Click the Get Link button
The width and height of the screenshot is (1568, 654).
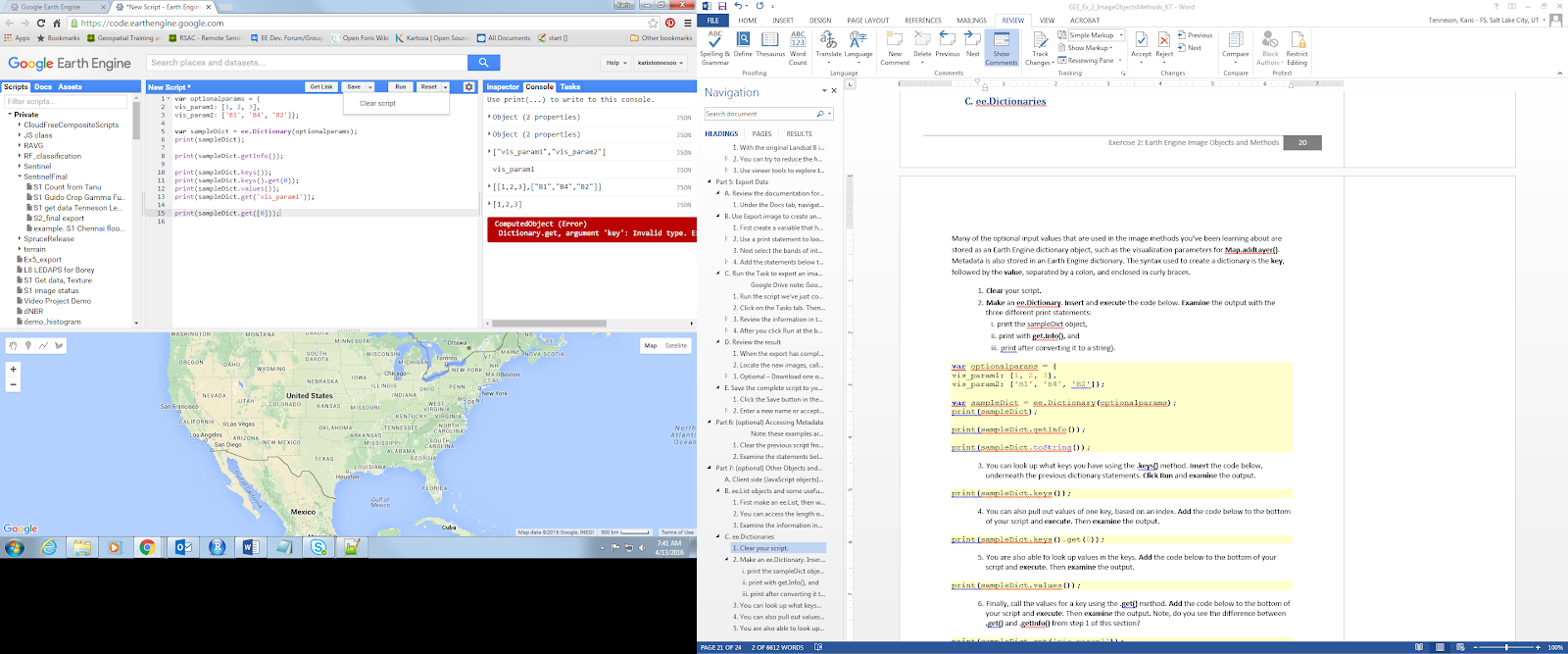click(321, 87)
